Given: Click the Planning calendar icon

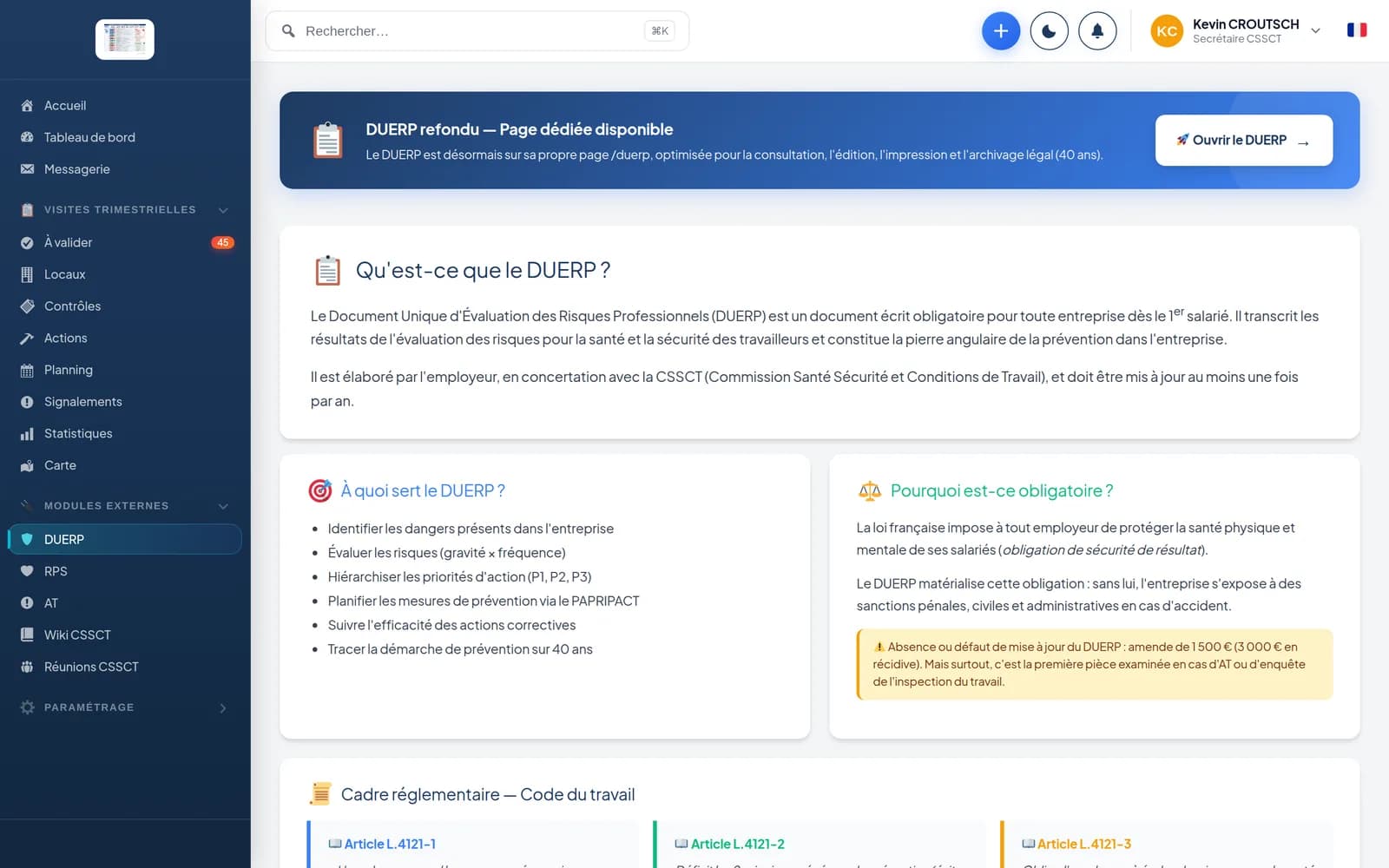Looking at the screenshot, I should [x=27, y=370].
